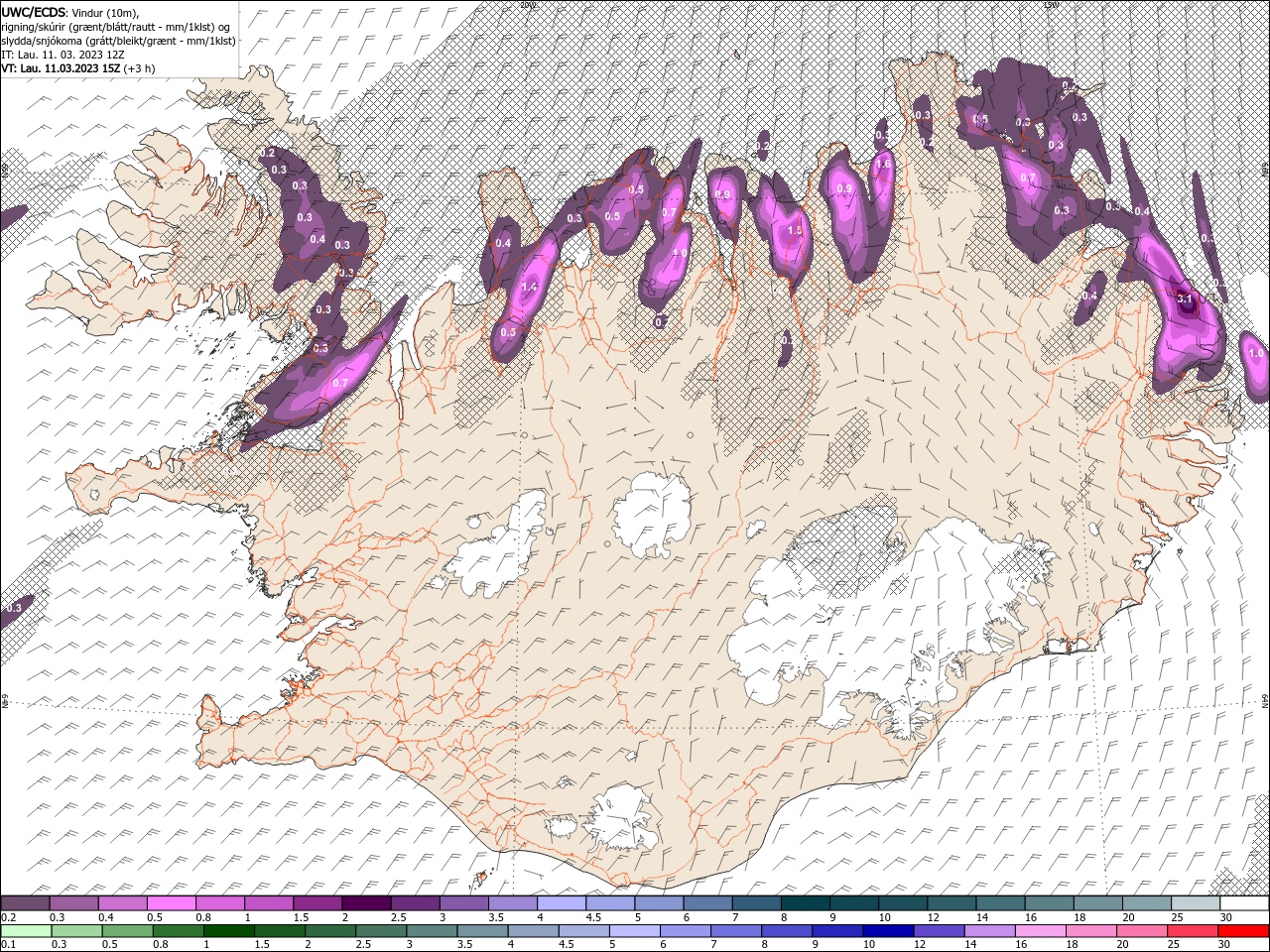Click the 'IT: Lau. 11. 03. 2023 12Z' line
Screen dimensions: 1270x952
(x=62, y=55)
